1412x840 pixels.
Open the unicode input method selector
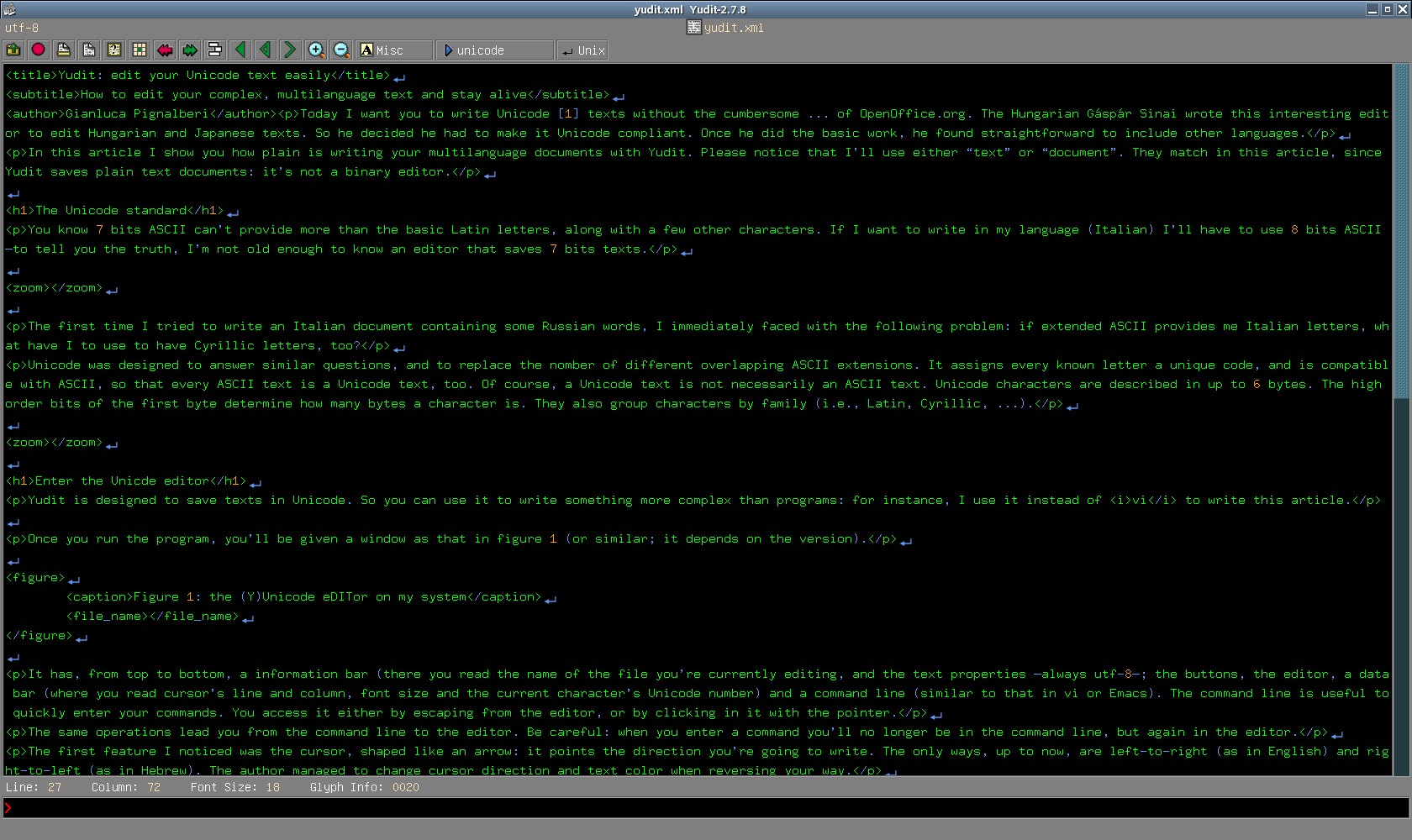click(x=496, y=50)
